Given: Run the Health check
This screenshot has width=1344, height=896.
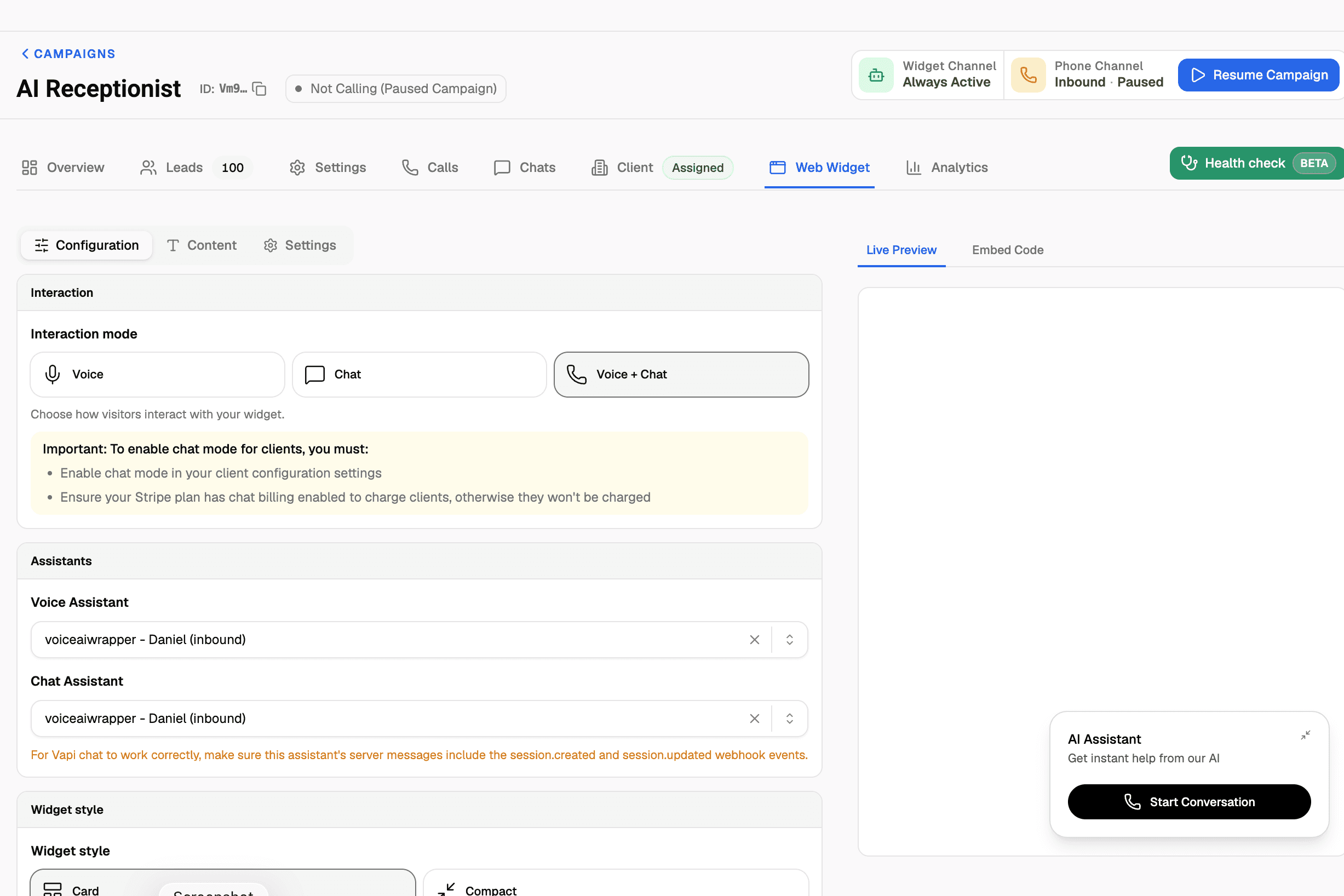Looking at the screenshot, I should pos(1256,163).
